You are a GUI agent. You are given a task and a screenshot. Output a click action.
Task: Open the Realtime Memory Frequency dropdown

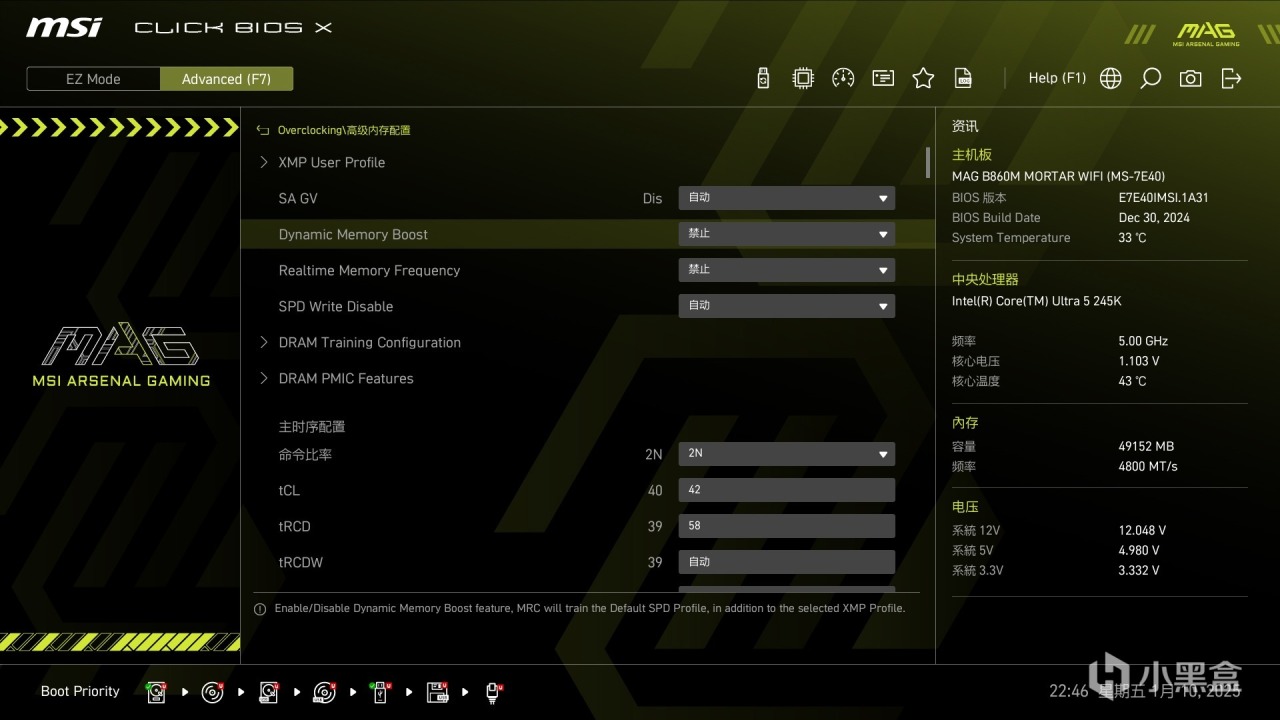coord(787,270)
